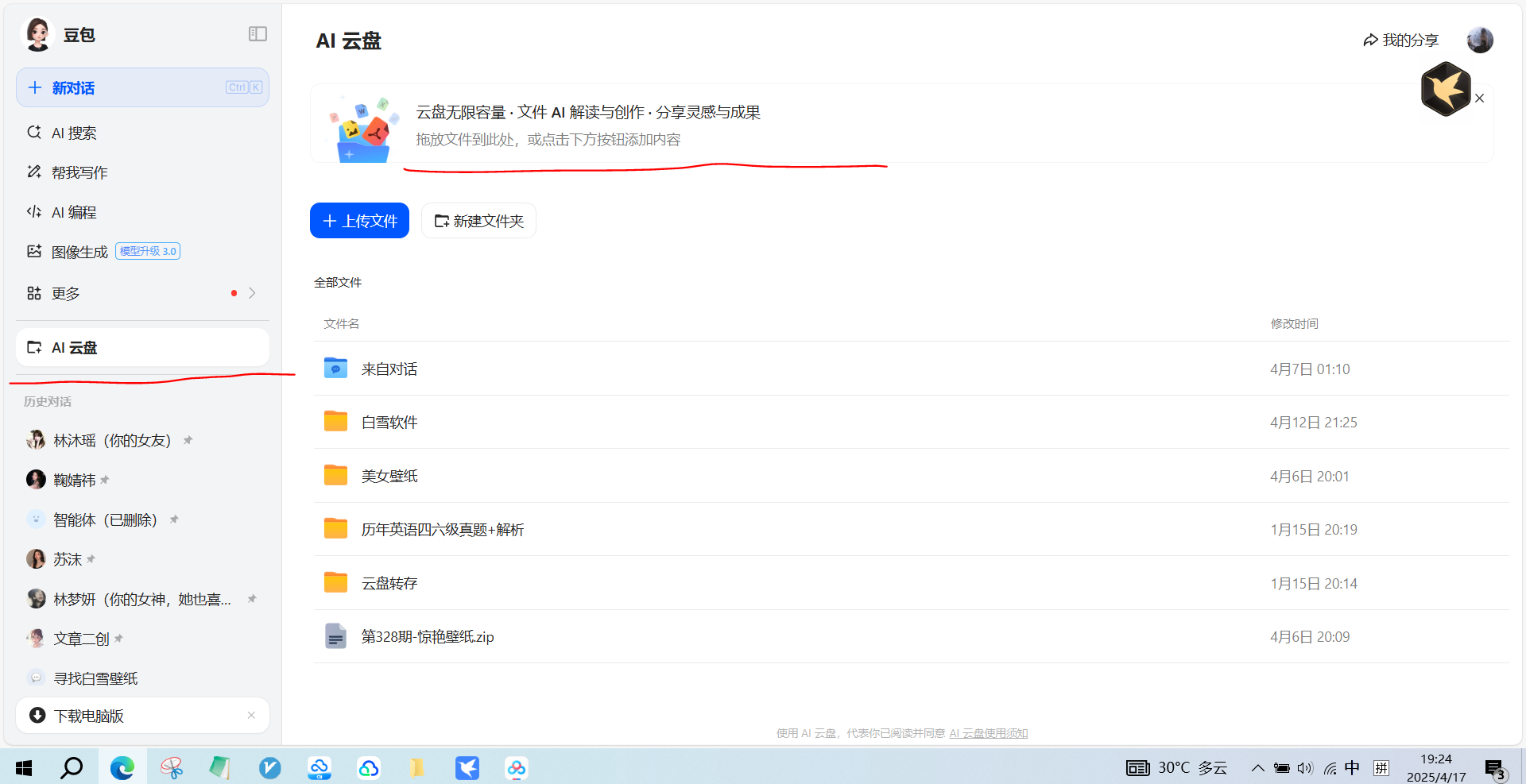Open the 云盘转存 folder
1526x784 pixels.
click(911, 583)
